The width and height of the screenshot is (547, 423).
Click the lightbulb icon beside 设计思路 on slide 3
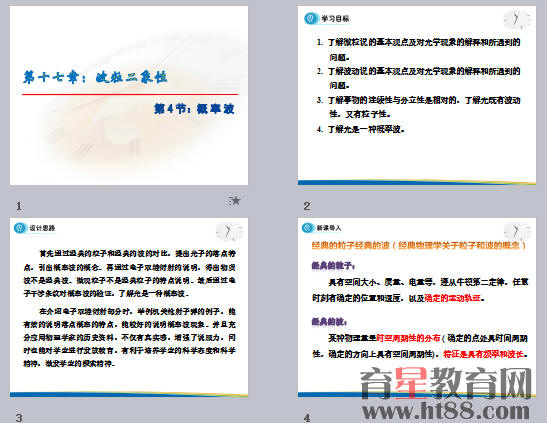coord(20,228)
